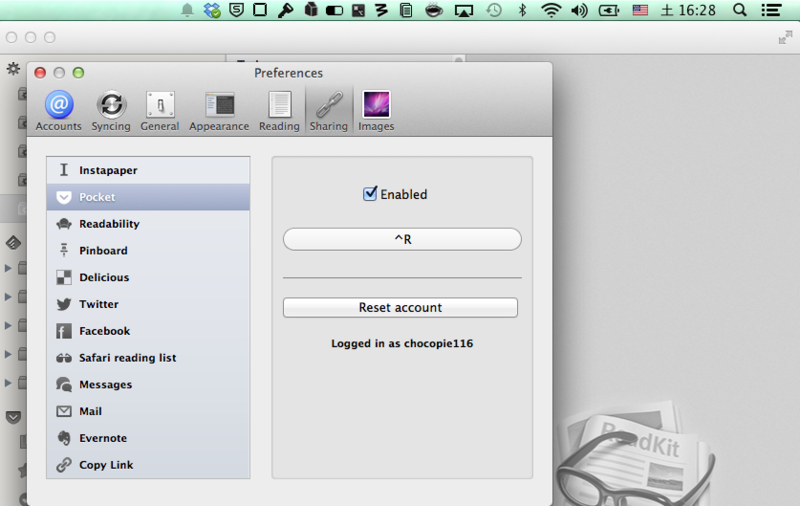Select Pinboard sharing service
Viewport: 800px width, 506px height.
tap(148, 250)
